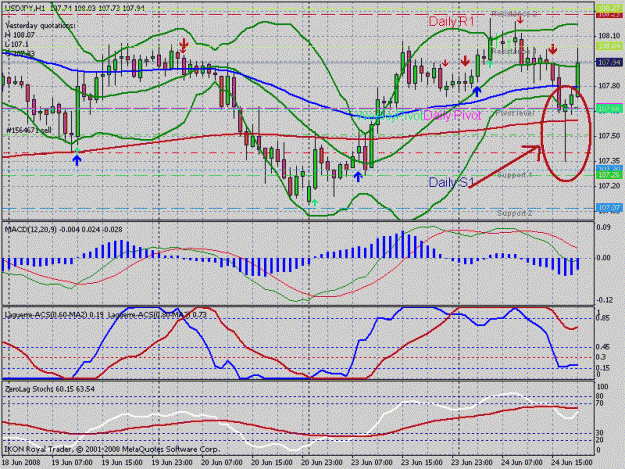Screen dimensions: 625x469
Task: Click the '19 Jun 23:00' time axis label
Action: [172, 463]
